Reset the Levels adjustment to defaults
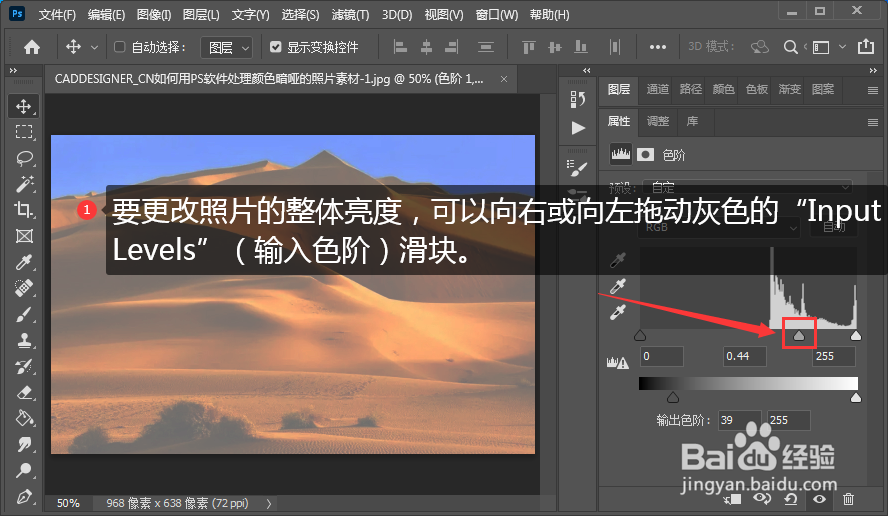Viewport: 888px width, 516px height. (x=791, y=499)
